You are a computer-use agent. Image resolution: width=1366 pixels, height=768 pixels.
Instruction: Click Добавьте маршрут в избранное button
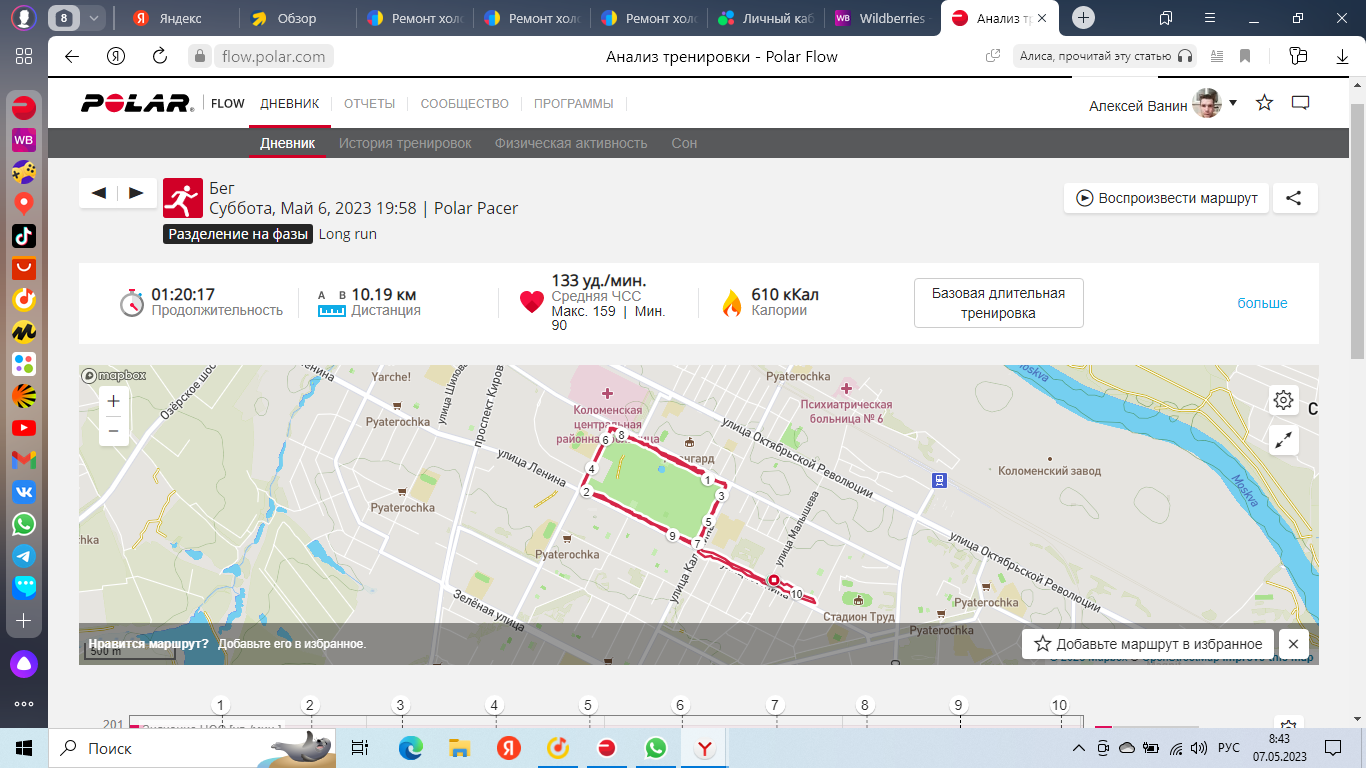coord(1148,644)
